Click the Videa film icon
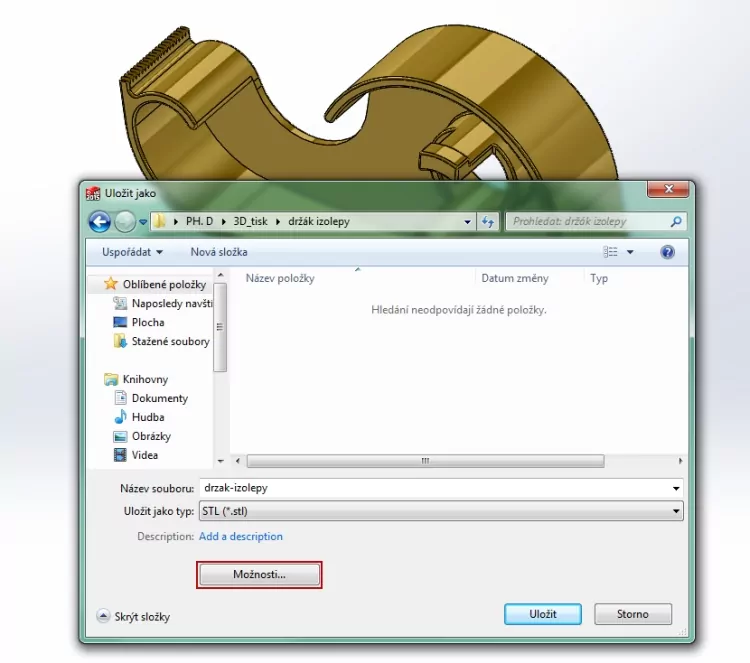Viewport: 750px width, 663px height. 120,455
